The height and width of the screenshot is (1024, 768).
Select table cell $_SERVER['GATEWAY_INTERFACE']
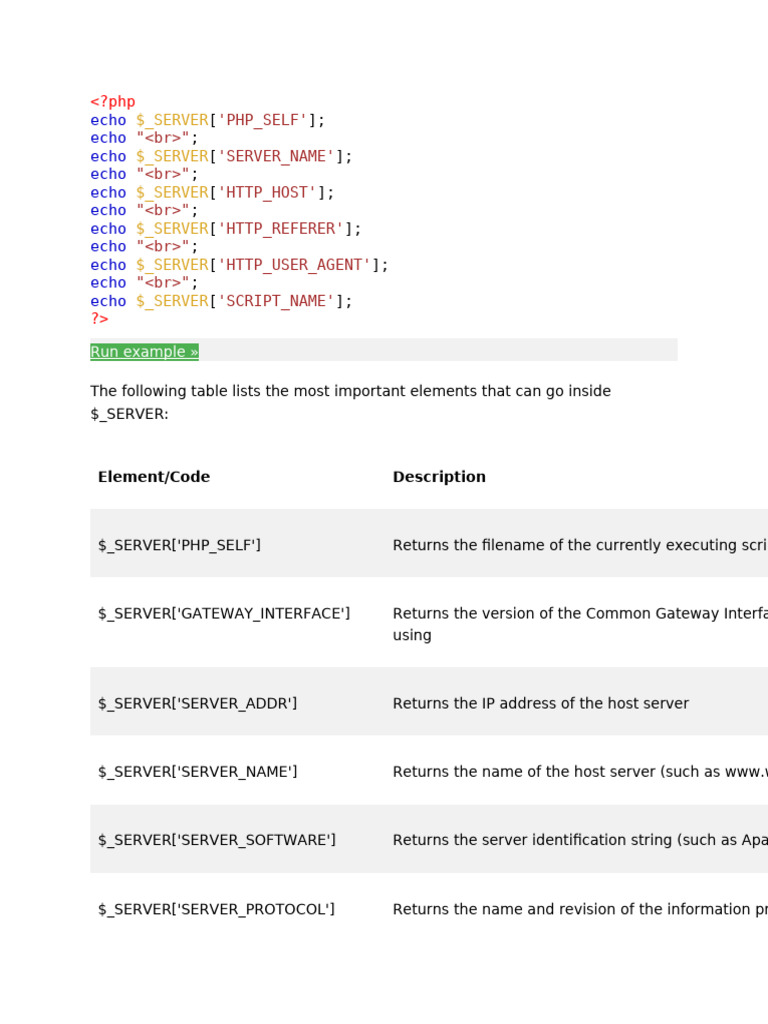tap(224, 613)
